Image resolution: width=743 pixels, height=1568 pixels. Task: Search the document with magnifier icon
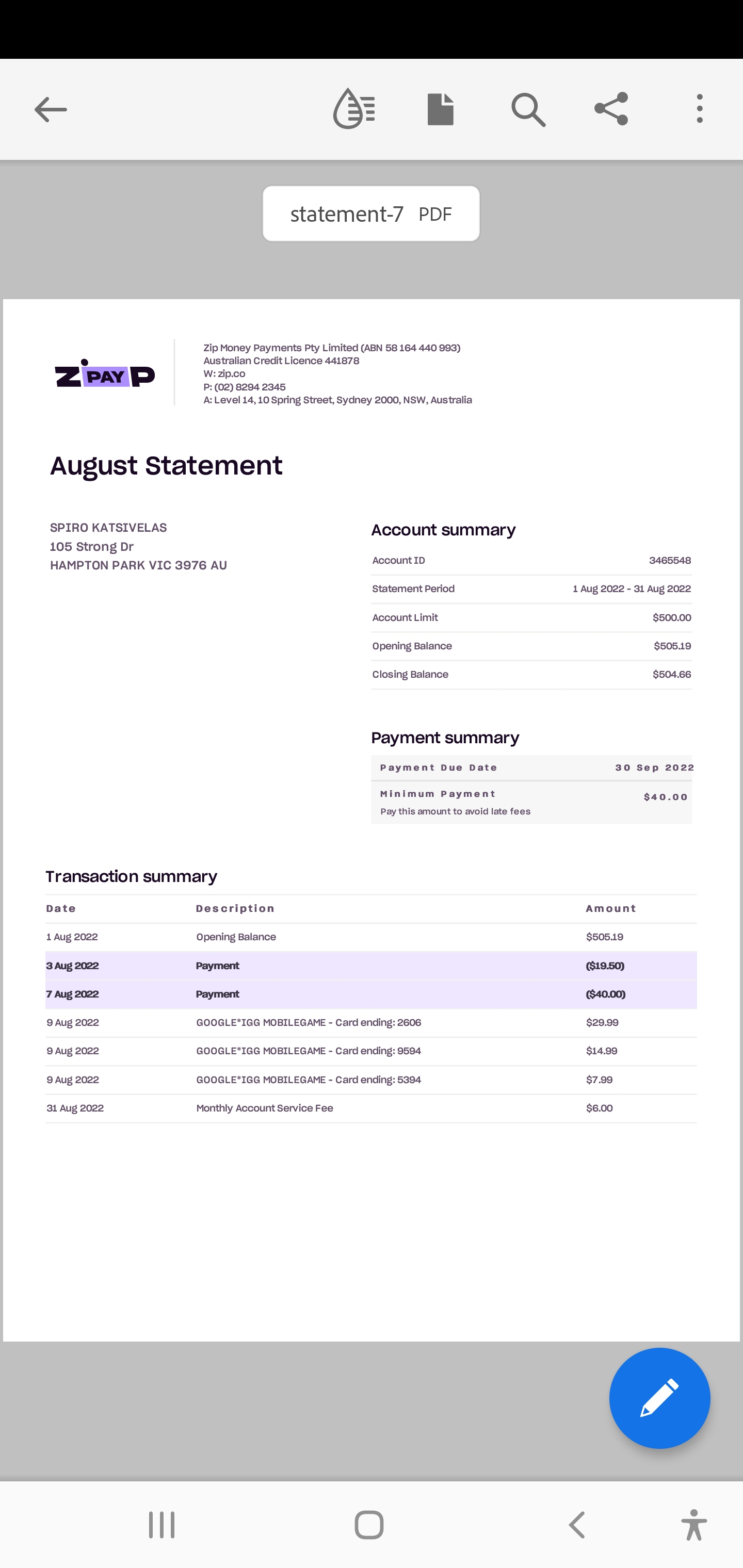[x=528, y=109]
